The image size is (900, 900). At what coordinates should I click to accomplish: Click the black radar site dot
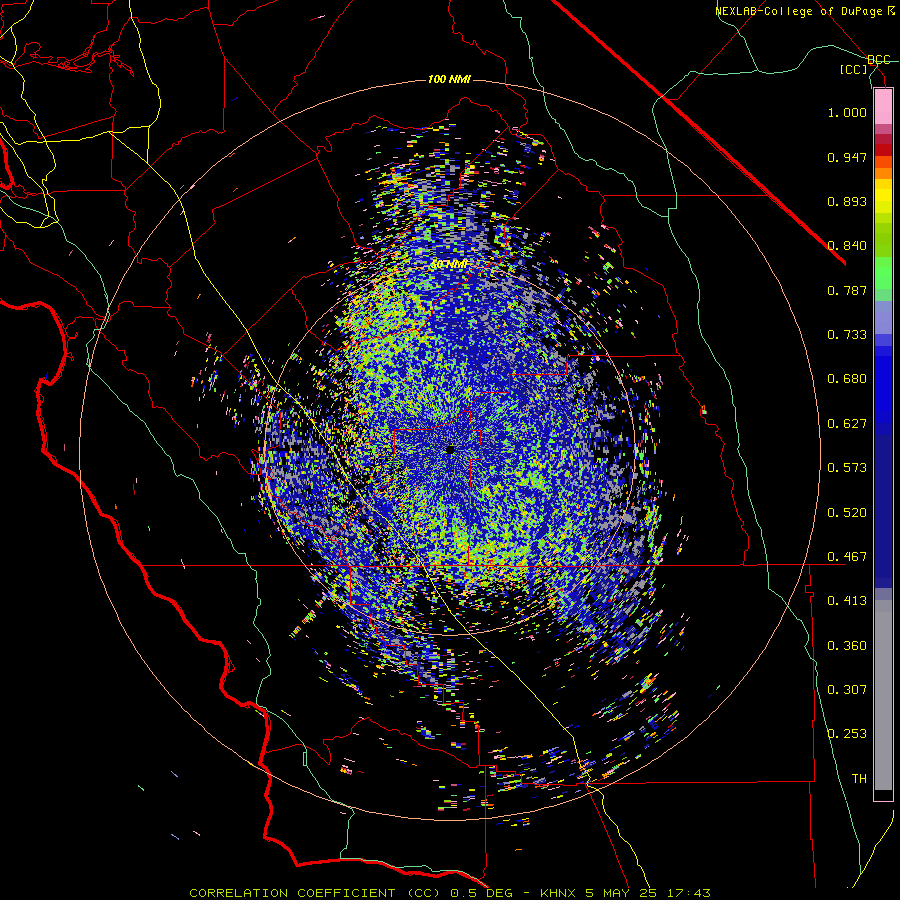[x=451, y=450]
